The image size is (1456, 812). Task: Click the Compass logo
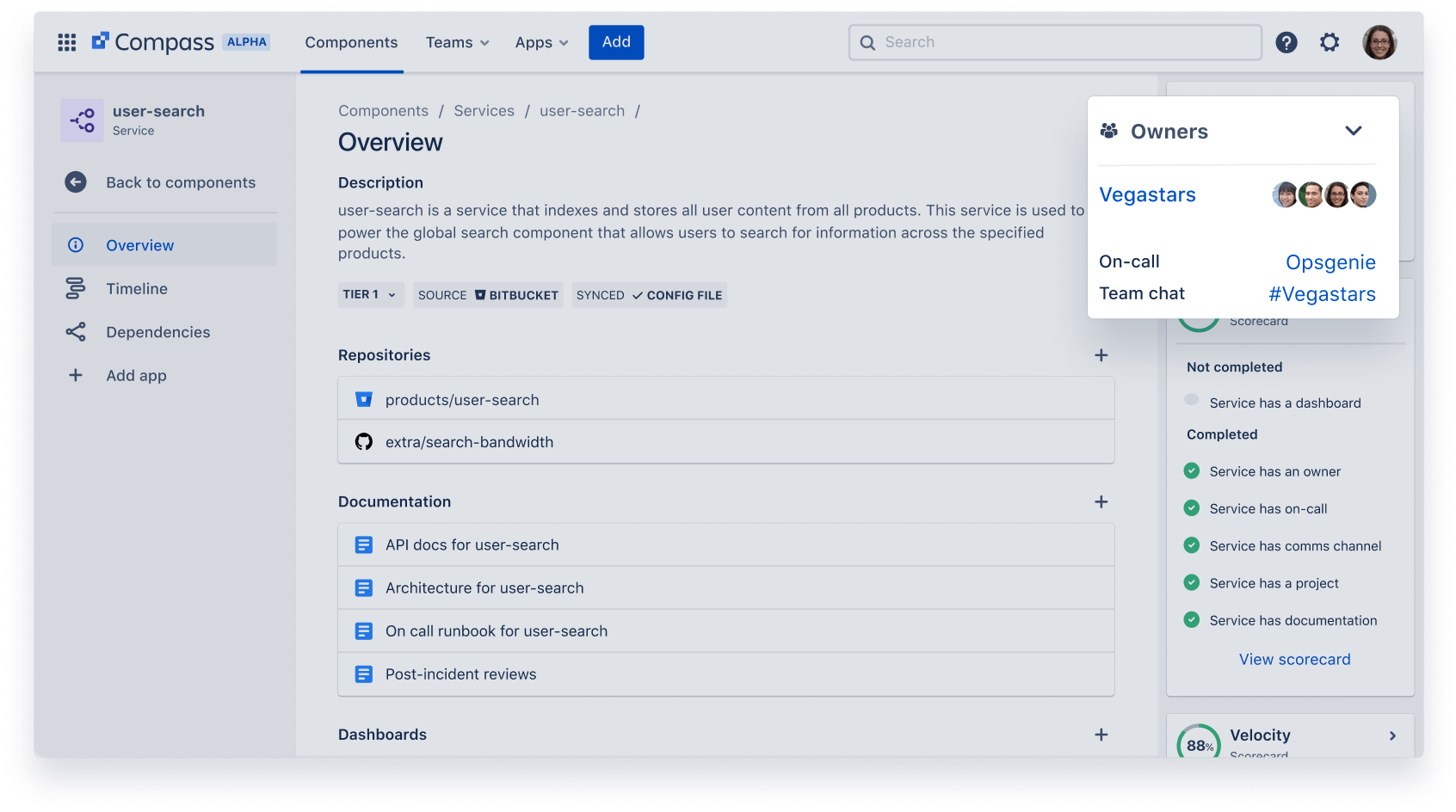[x=153, y=41]
